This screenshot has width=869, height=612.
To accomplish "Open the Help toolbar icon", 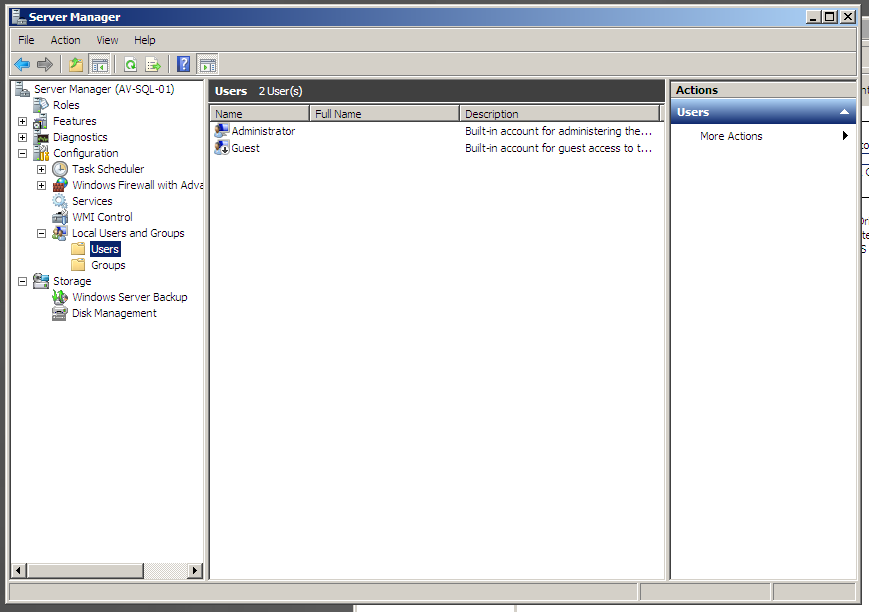I will point(183,65).
